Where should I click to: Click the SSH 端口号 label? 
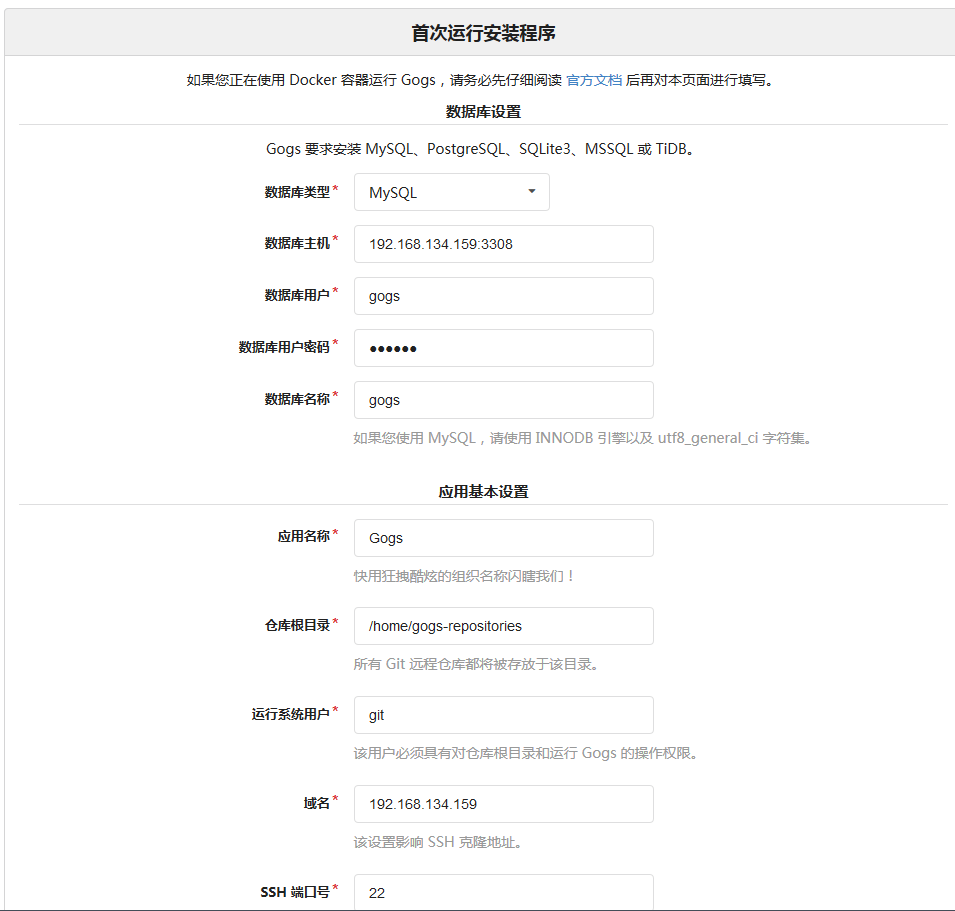(295, 892)
